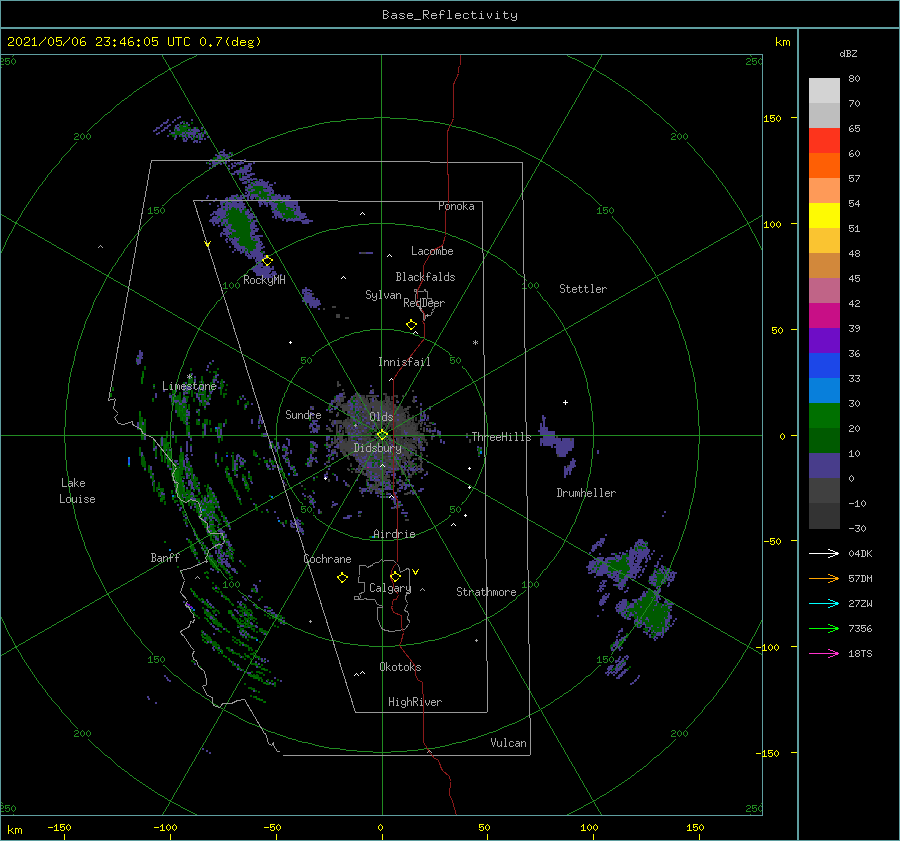Click the HighRiver label
The width and height of the screenshot is (900, 841).
click(415, 702)
